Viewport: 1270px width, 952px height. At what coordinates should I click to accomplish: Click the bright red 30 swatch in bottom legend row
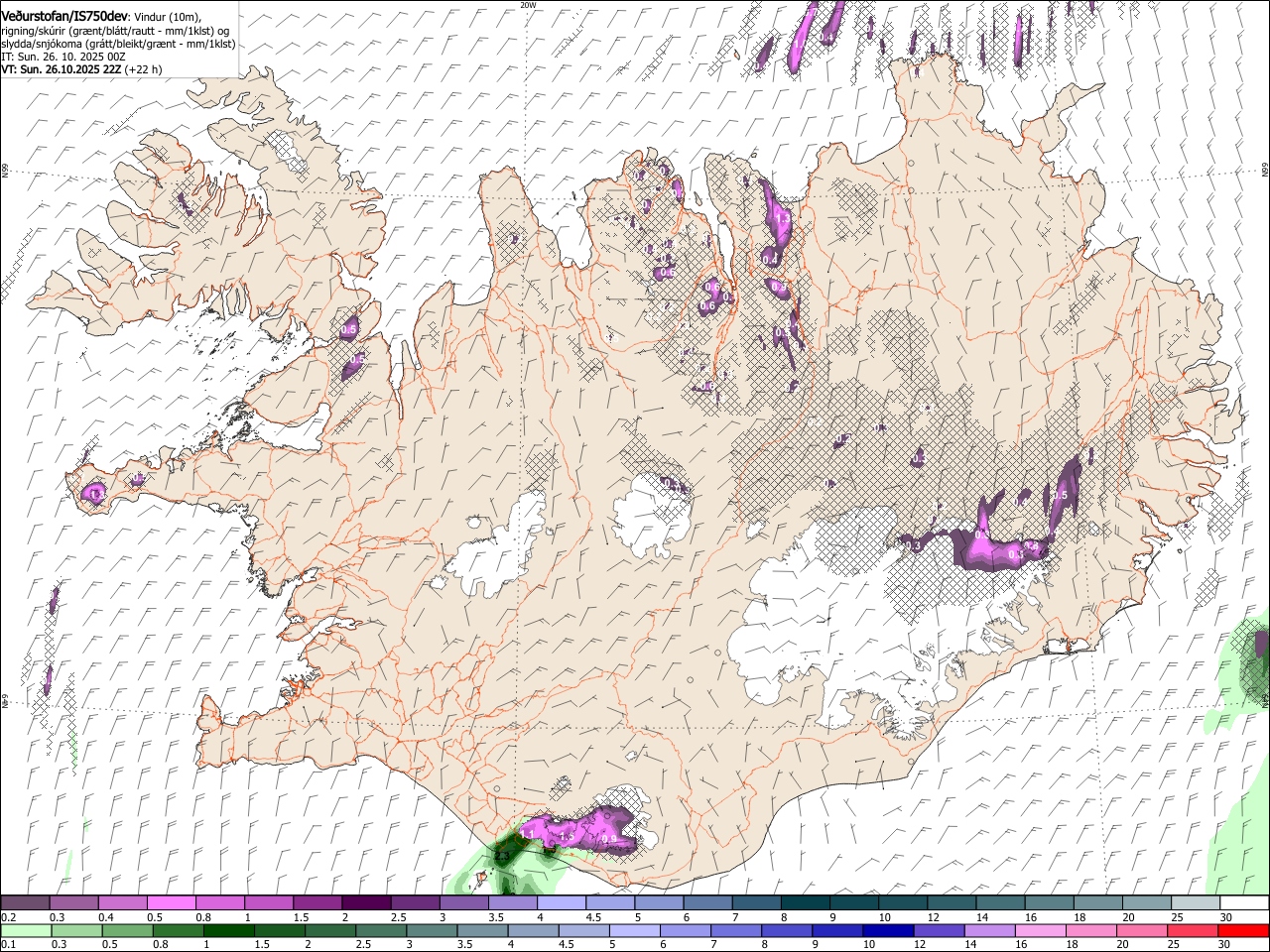click(x=1244, y=930)
